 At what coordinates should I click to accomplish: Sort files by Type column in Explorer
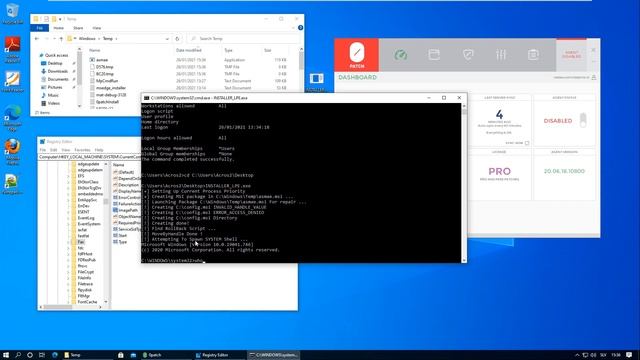click(228, 50)
